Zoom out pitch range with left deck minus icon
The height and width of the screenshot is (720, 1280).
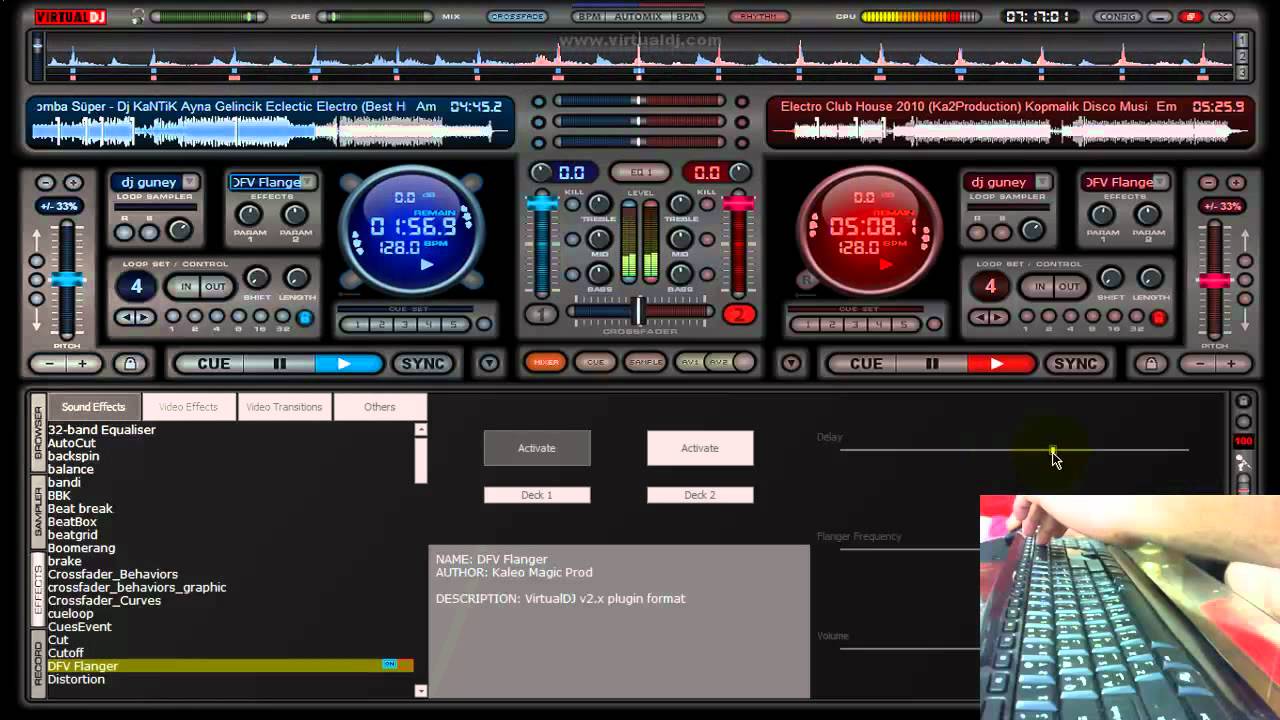(45, 183)
